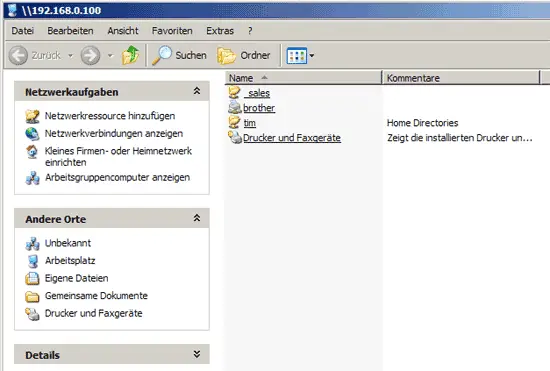
Task: Click the Heimnetzwerk einrichten house icon
Action: click(x=32, y=152)
